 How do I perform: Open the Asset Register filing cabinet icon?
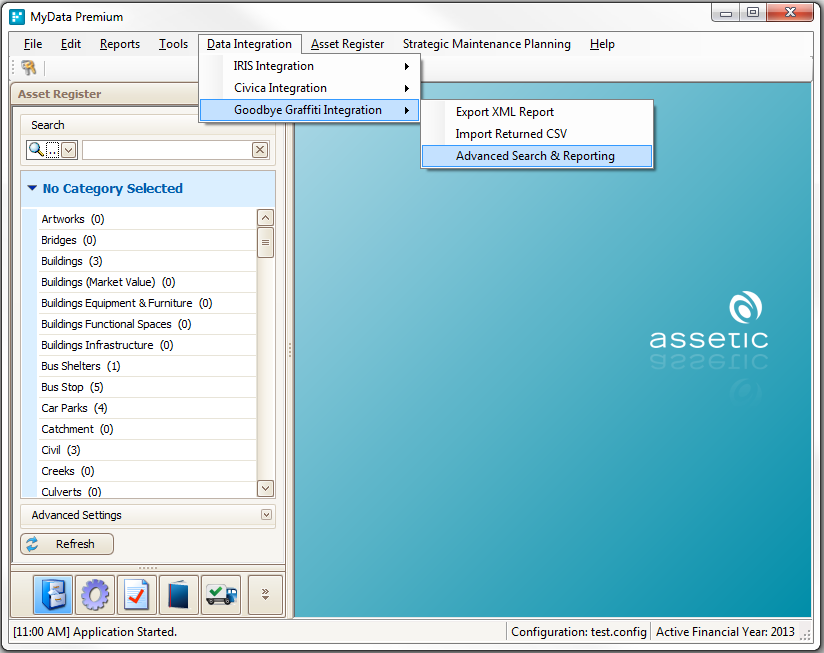click(x=53, y=595)
